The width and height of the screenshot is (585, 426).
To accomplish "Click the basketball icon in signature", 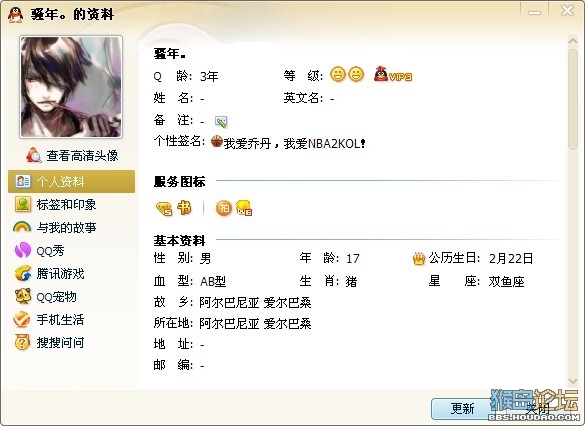I will 217,142.
